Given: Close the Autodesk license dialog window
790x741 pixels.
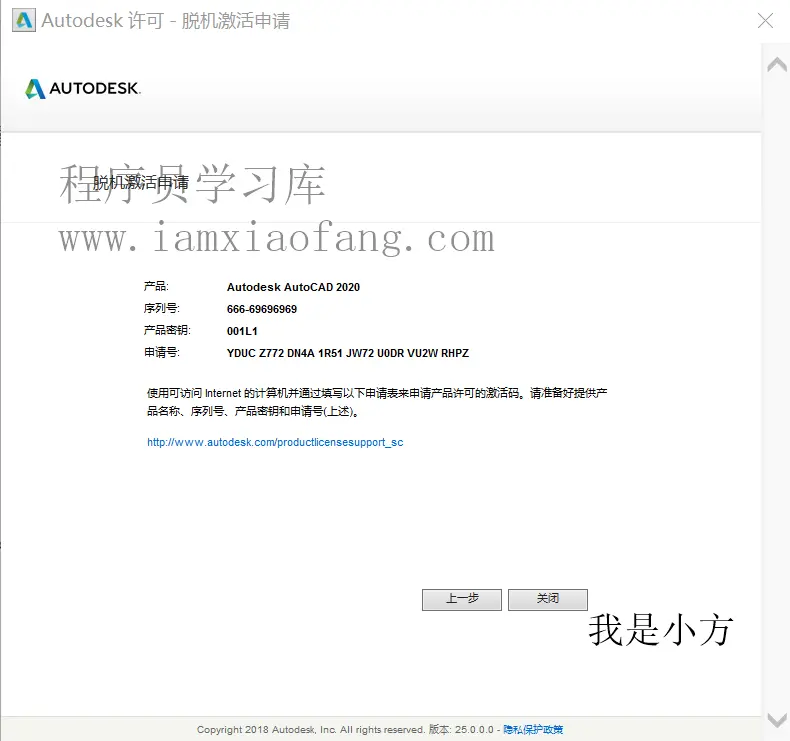Looking at the screenshot, I should [x=765, y=21].
